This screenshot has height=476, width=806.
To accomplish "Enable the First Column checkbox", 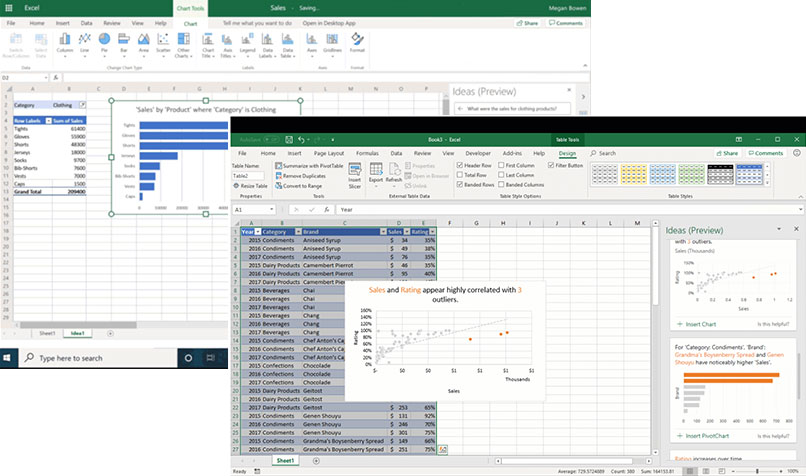I will pos(501,165).
